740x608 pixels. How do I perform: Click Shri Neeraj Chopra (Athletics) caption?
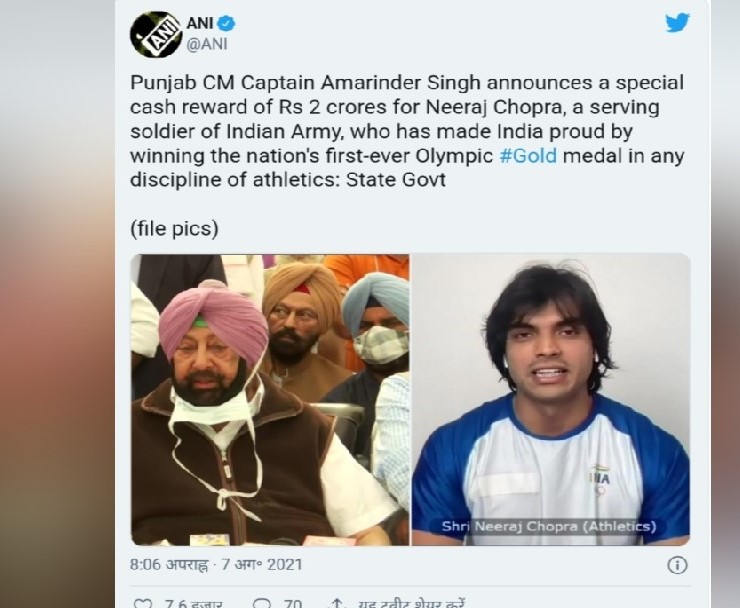click(549, 526)
